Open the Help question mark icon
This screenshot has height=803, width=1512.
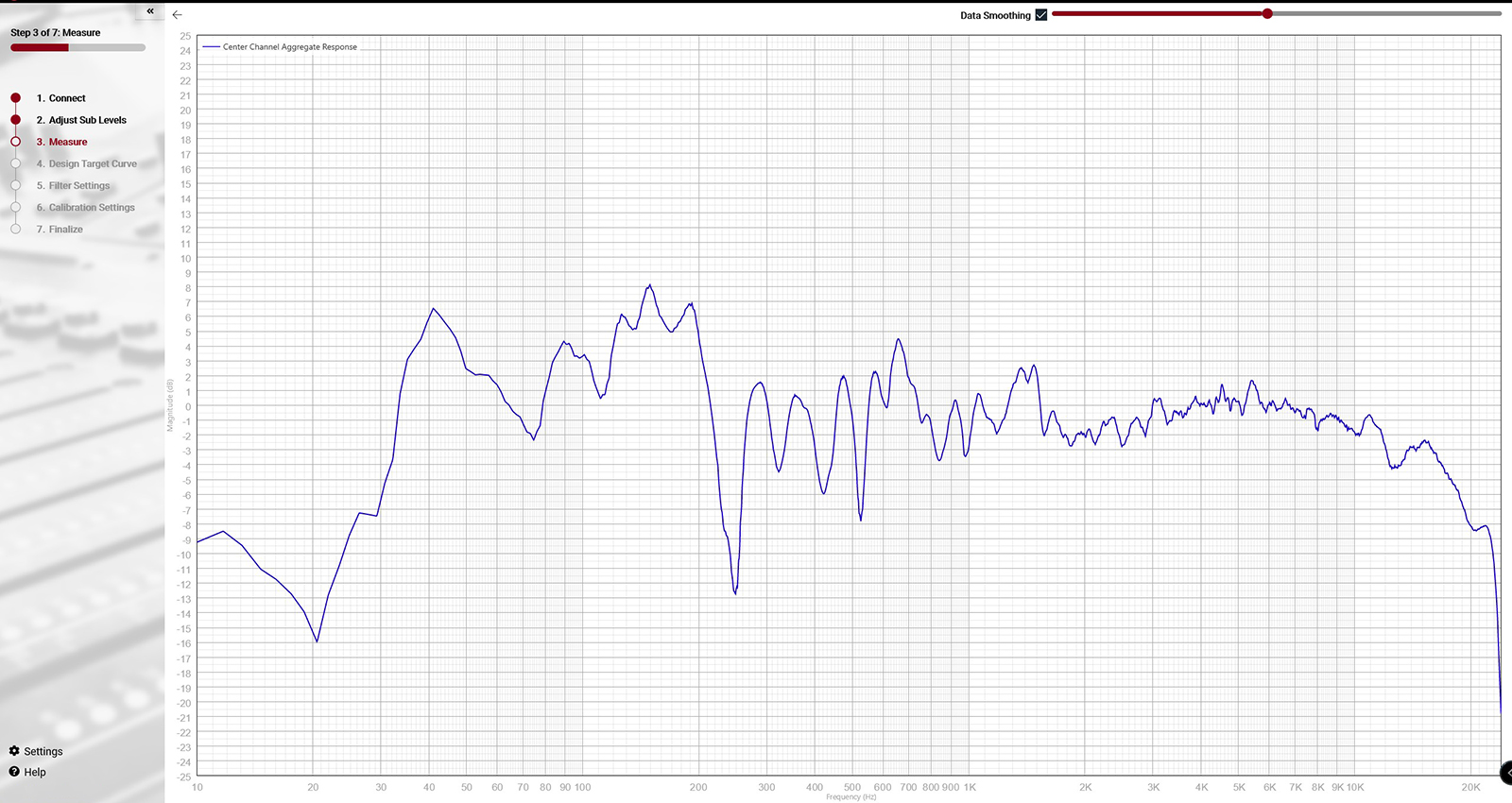(14, 772)
